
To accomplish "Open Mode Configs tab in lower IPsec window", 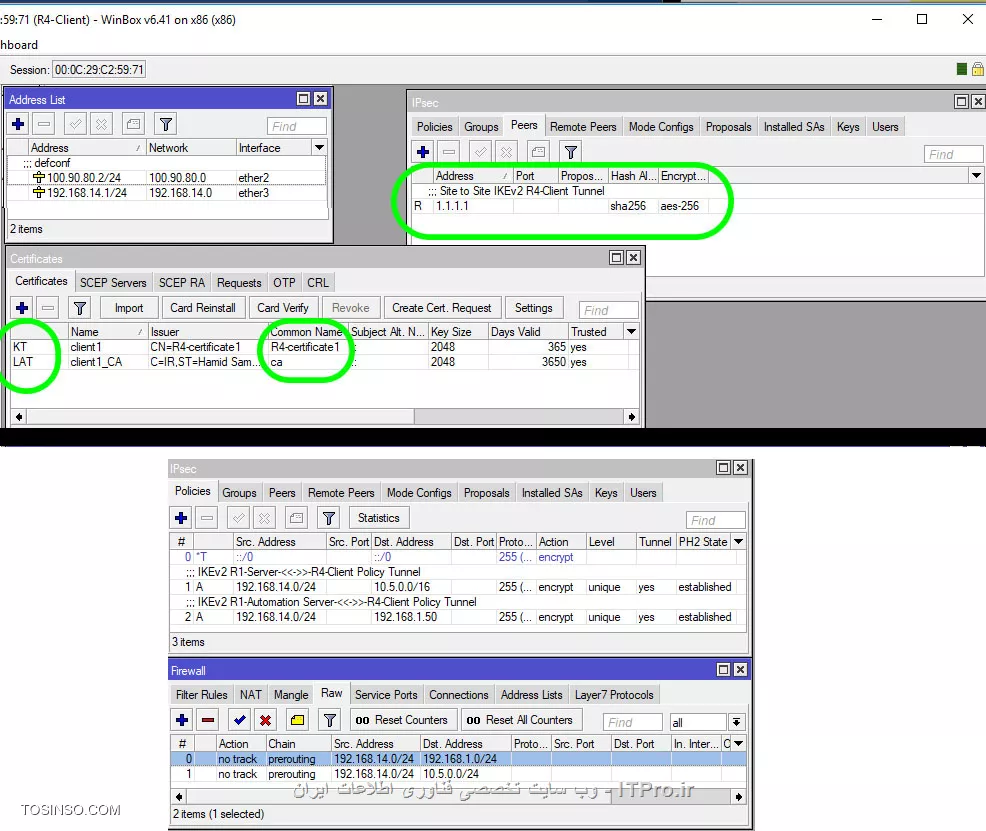I will 419,493.
